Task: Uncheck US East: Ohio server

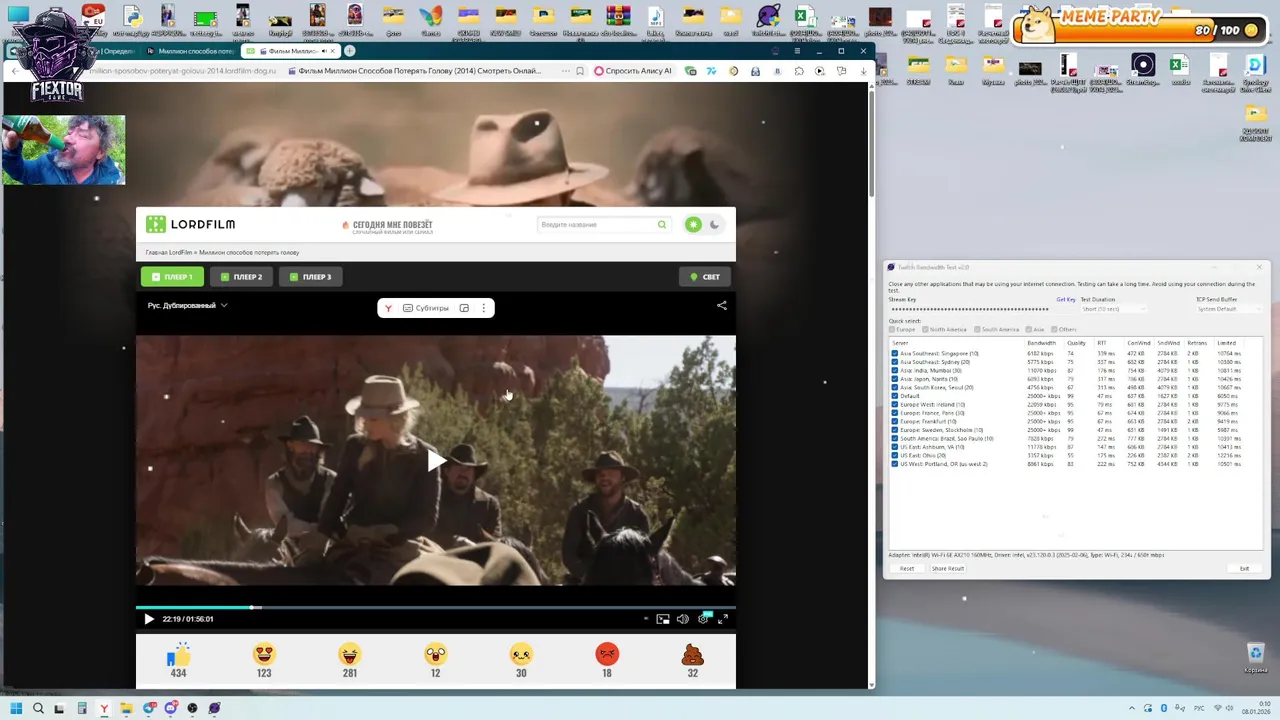Action: pos(894,456)
